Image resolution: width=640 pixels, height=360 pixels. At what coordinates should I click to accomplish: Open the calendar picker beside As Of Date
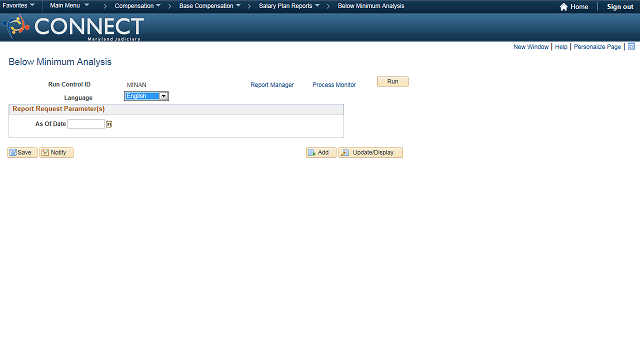(x=109, y=124)
